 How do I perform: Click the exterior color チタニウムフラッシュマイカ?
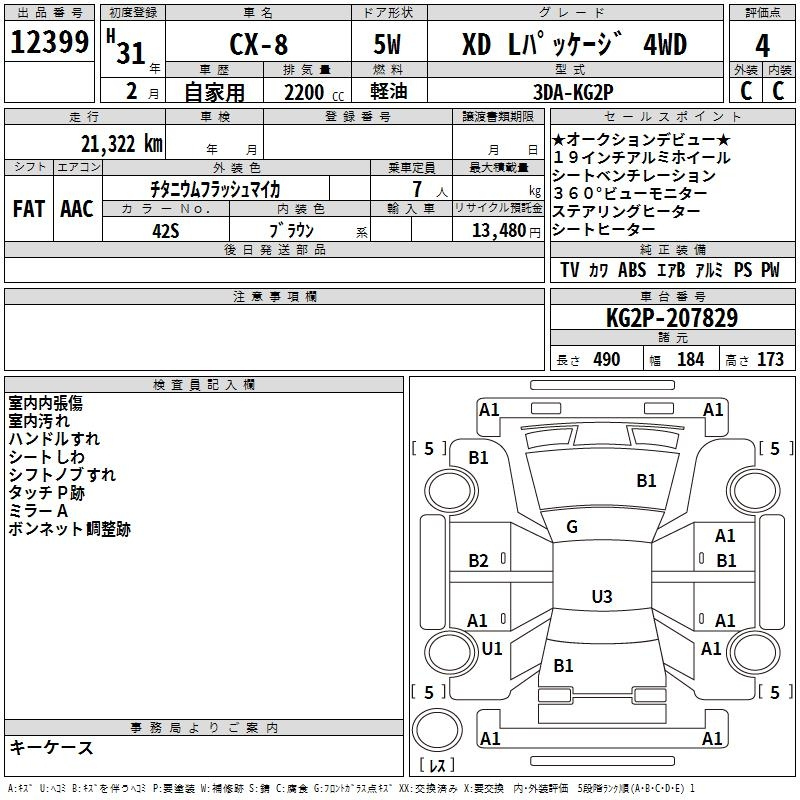[215, 189]
